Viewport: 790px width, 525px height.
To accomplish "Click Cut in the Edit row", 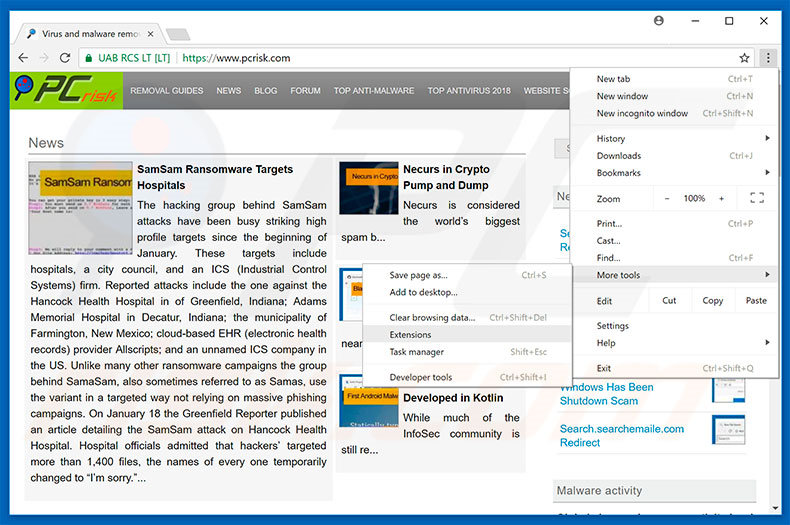I will click(x=669, y=300).
